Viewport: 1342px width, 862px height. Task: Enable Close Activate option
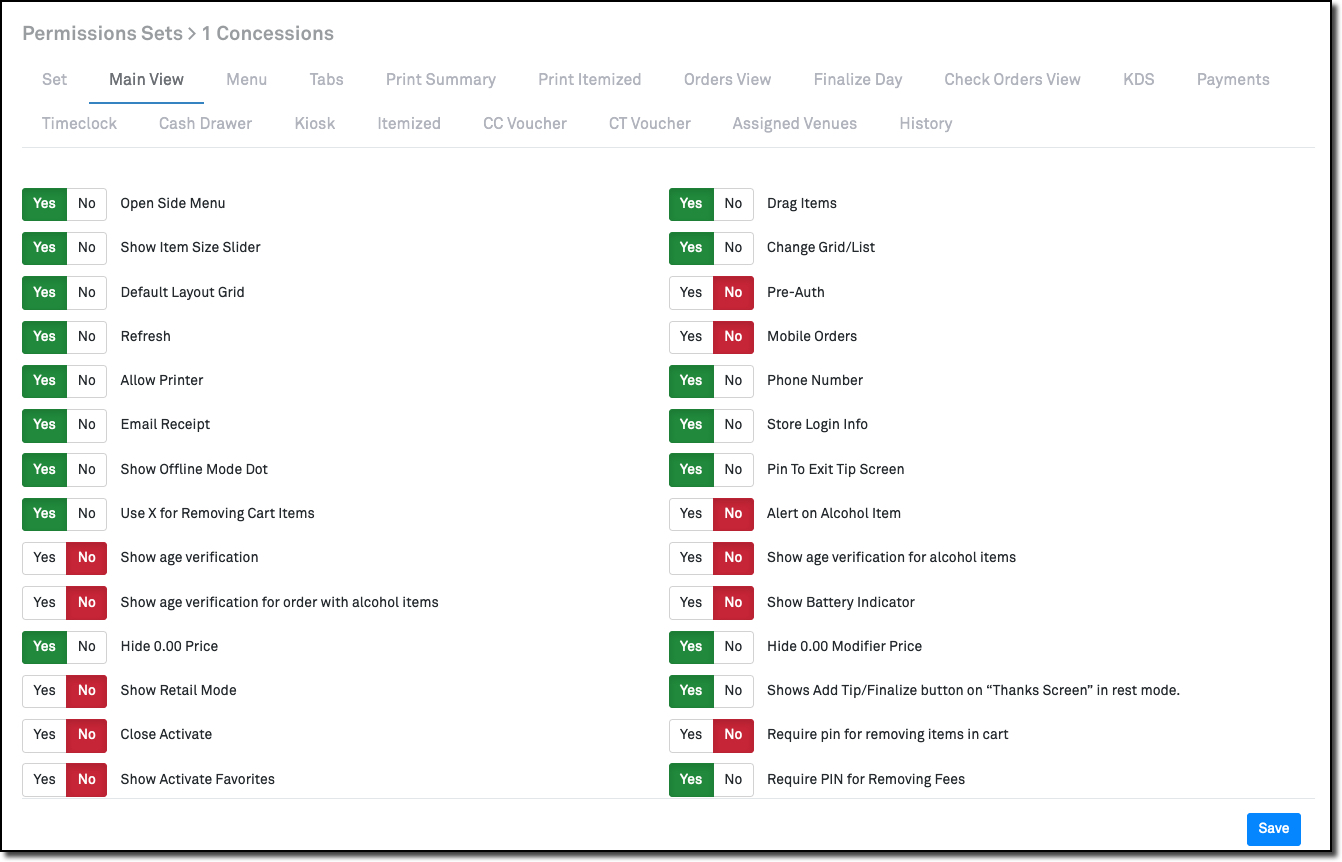tap(45, 734)
